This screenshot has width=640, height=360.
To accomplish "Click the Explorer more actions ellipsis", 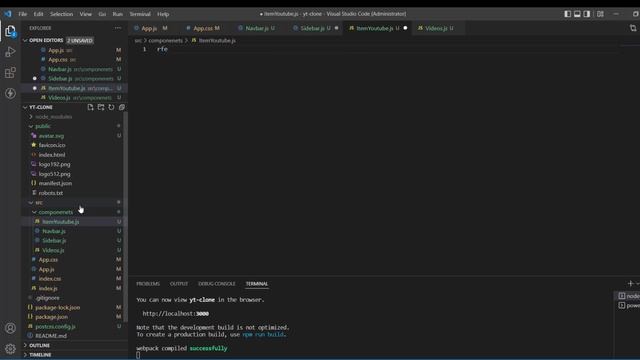I will (x=118, y=28).
